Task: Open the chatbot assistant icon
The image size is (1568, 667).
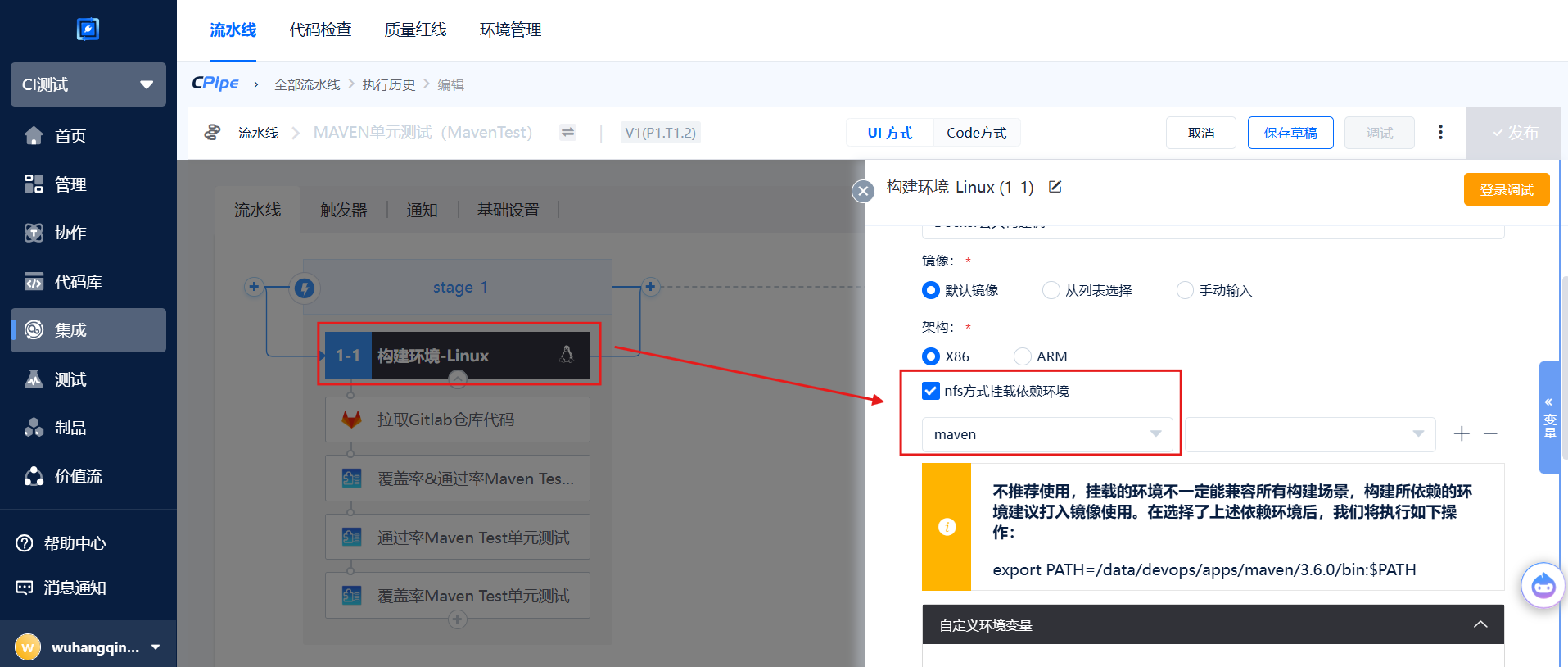Action: [1543, 586]
